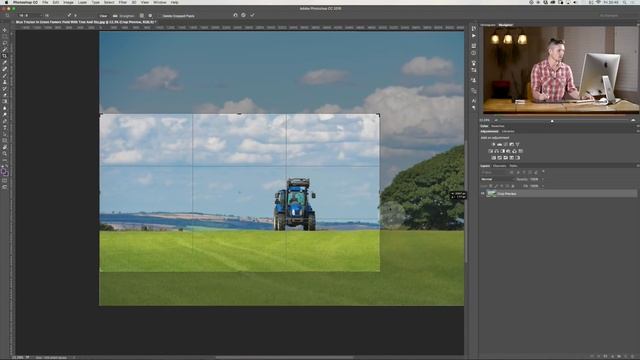
Task: Toggle Quick Mask mode
Action: pyautogui.click(x=5, y=181)
